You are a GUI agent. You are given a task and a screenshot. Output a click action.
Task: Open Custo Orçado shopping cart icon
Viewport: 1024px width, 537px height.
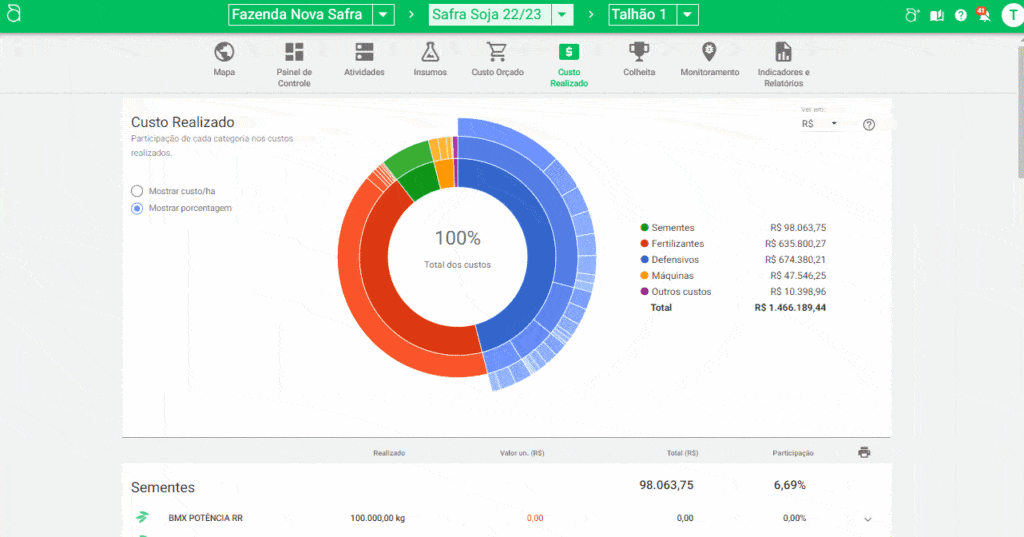[497, 52]
